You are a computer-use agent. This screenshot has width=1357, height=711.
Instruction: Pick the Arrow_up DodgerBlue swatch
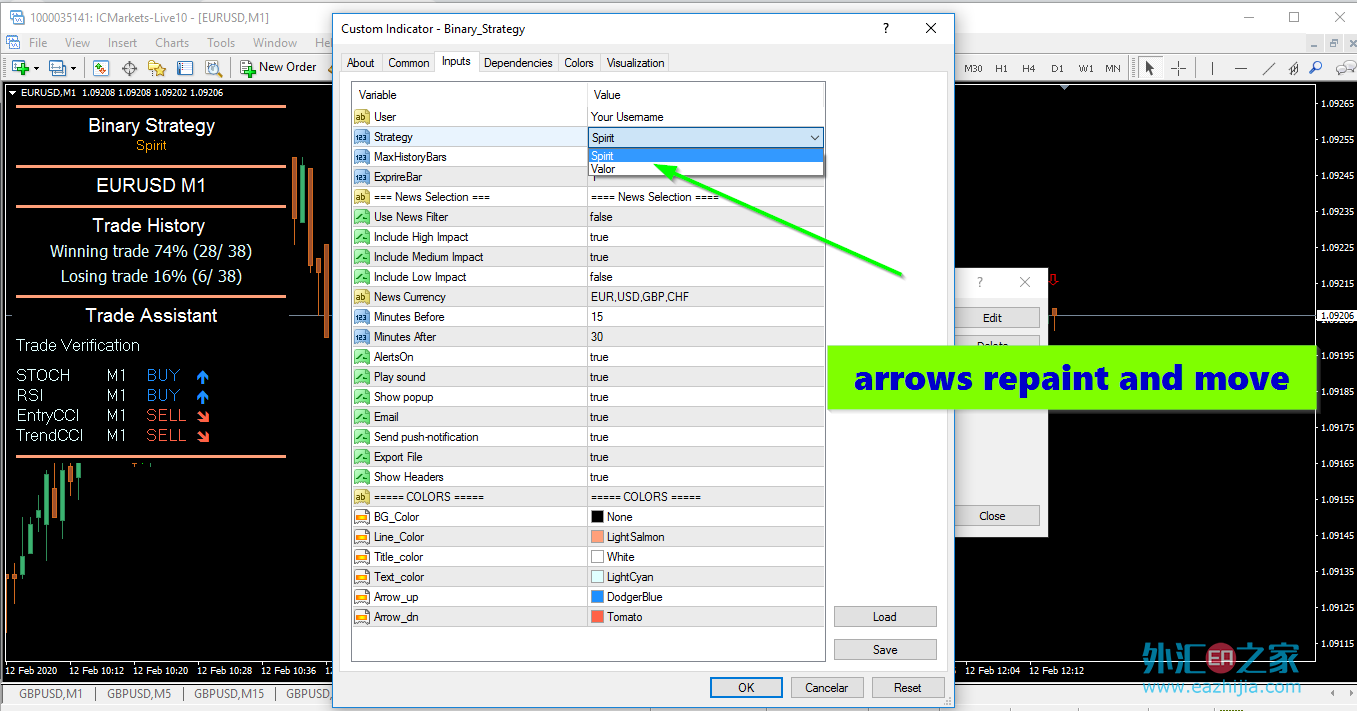coord(598,597)
